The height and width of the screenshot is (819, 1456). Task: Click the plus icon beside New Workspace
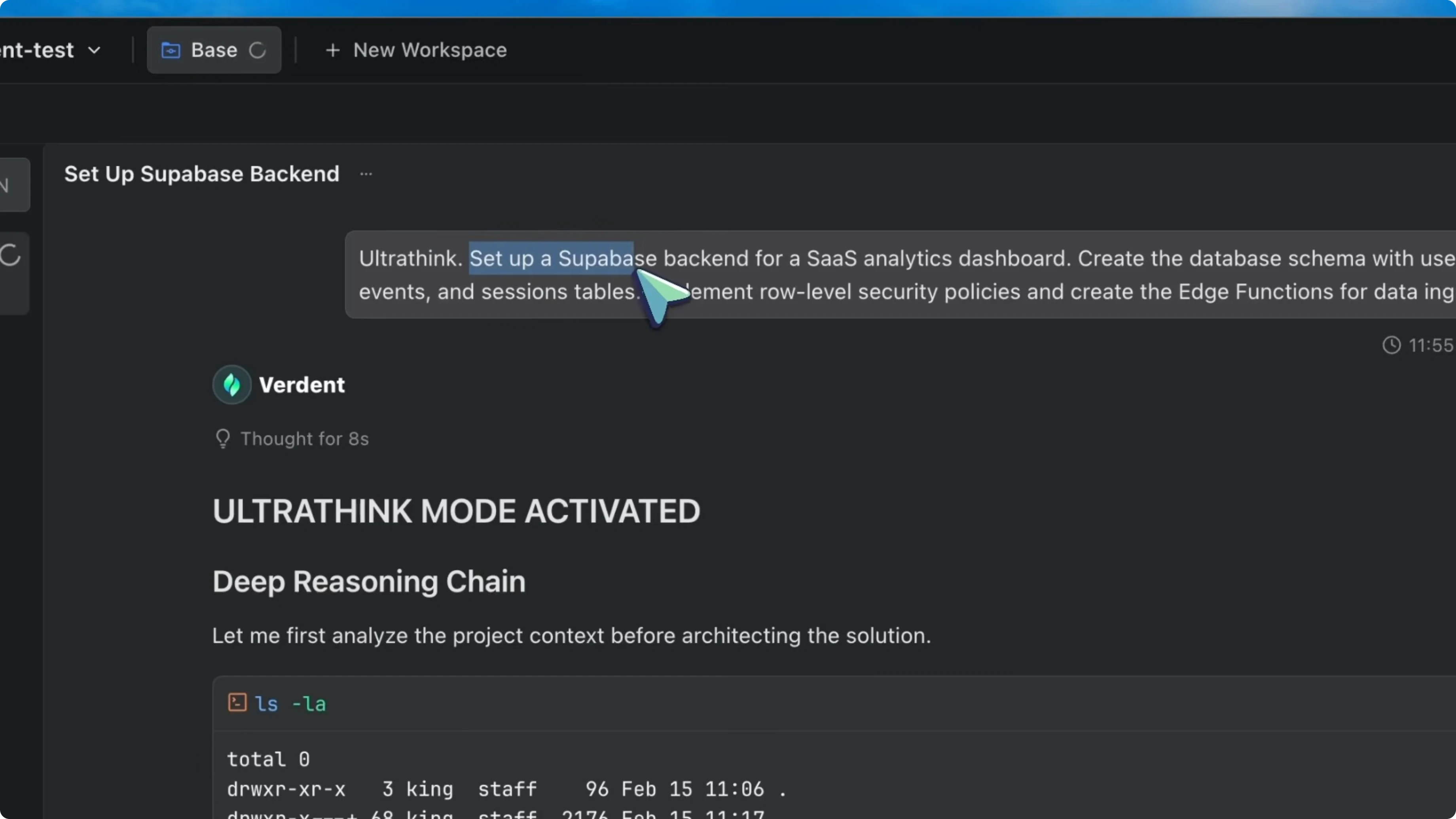(x=333, y=50)
